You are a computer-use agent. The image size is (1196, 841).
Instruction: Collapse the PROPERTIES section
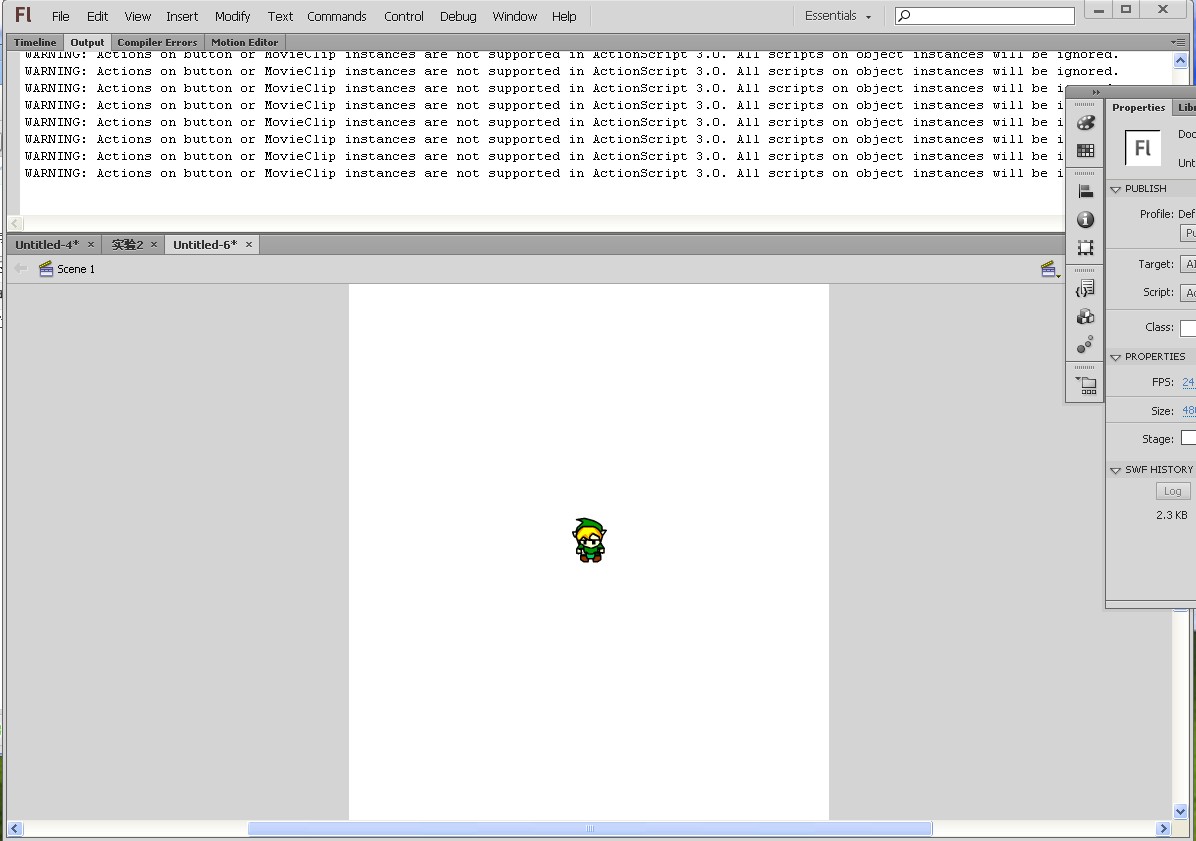click(1115, 357)
